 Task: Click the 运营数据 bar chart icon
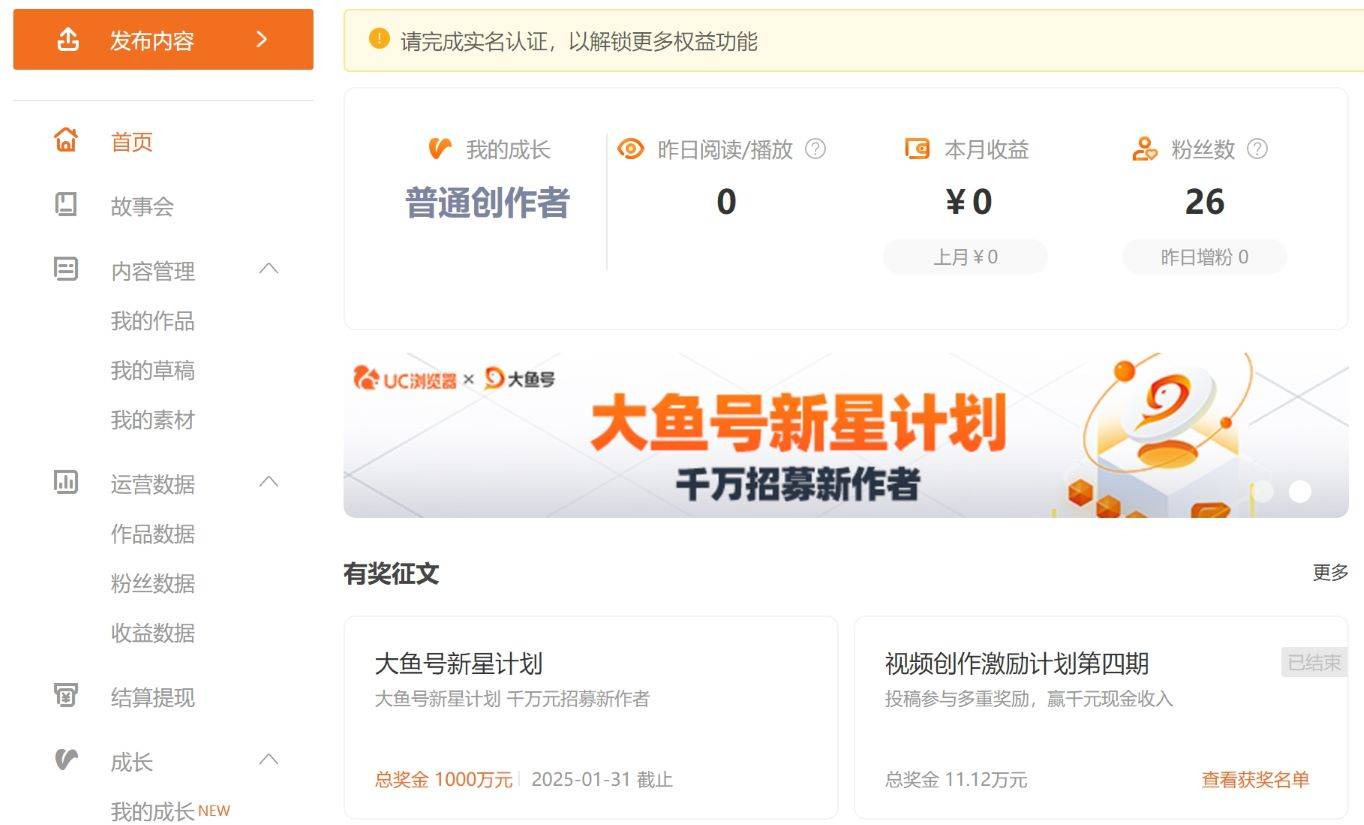click(66, 483)
